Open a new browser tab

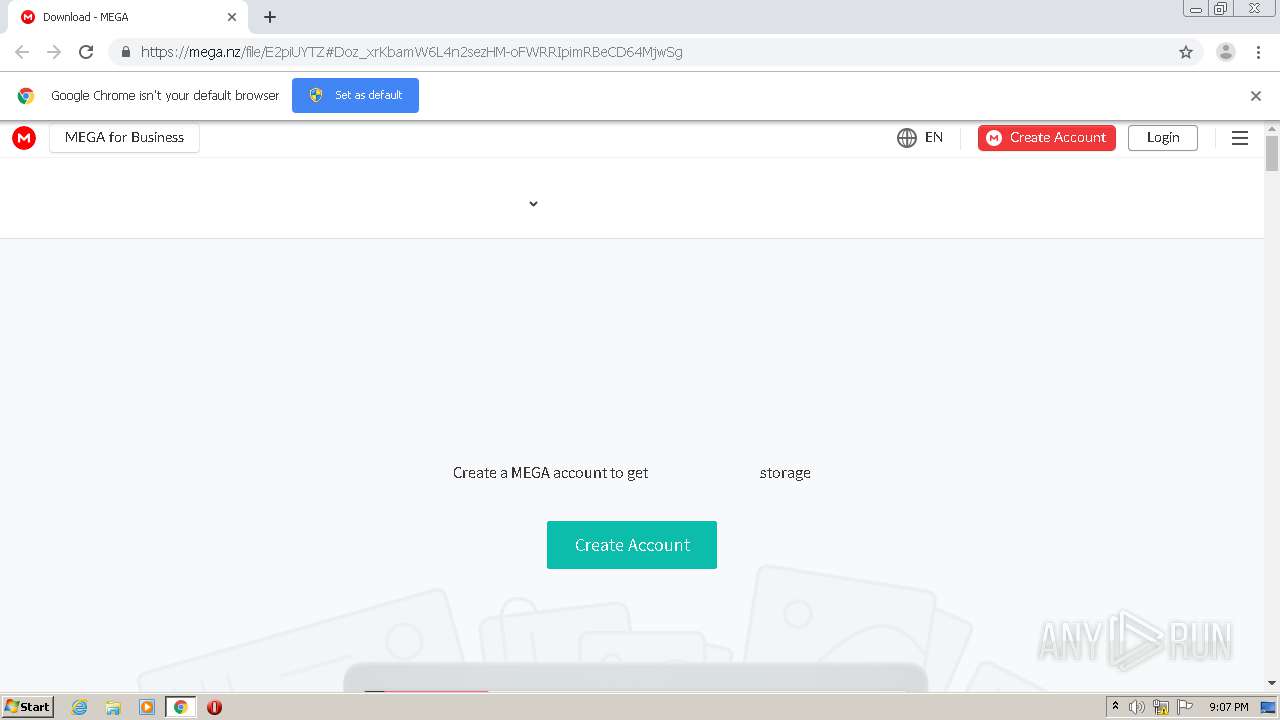point(270,17)
